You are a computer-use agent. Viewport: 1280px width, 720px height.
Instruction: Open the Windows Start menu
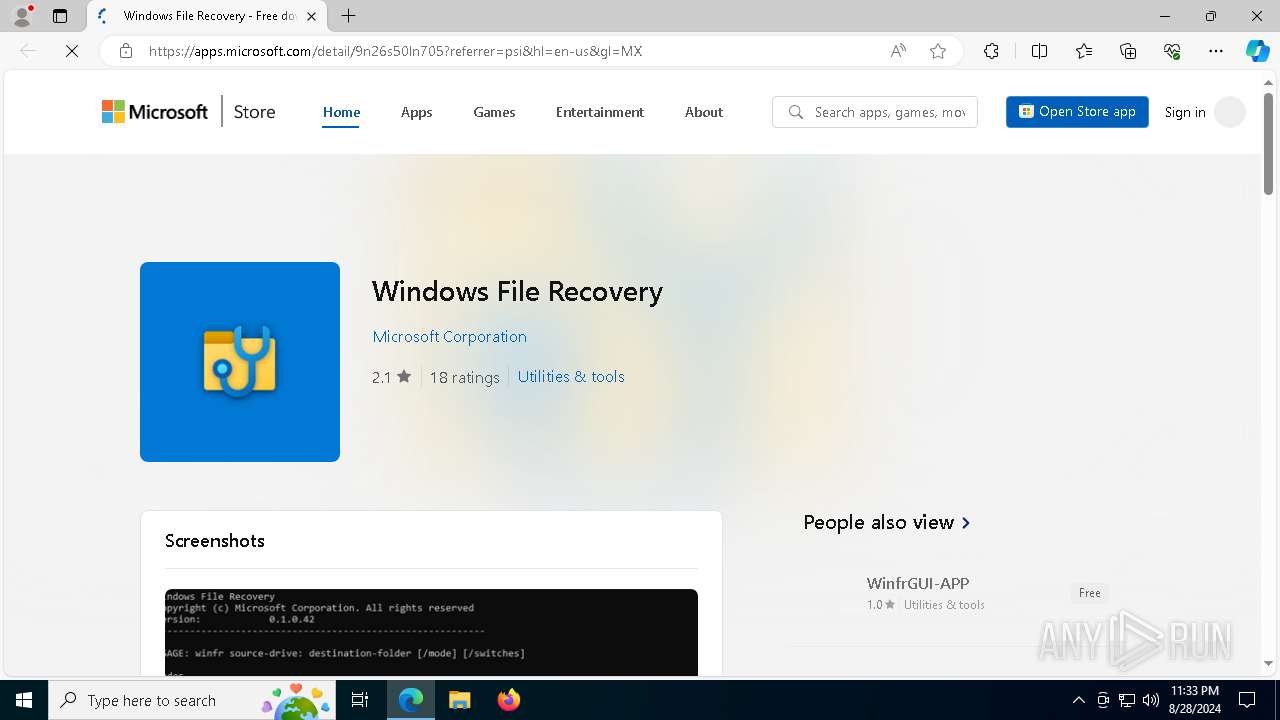[24, 700]
